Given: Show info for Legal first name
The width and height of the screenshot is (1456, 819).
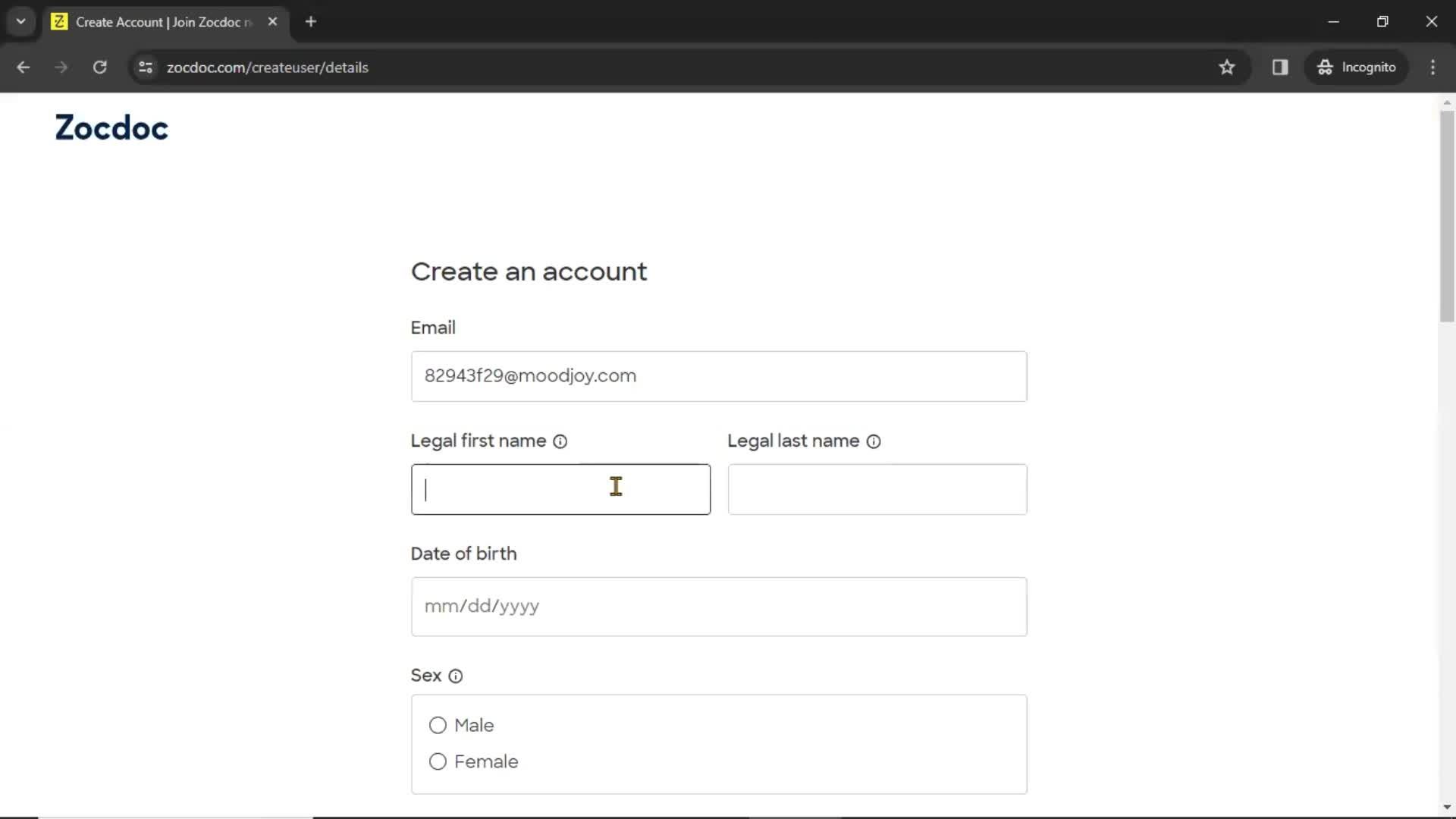Looking at the screenshot, I should (x=560, y=441).
